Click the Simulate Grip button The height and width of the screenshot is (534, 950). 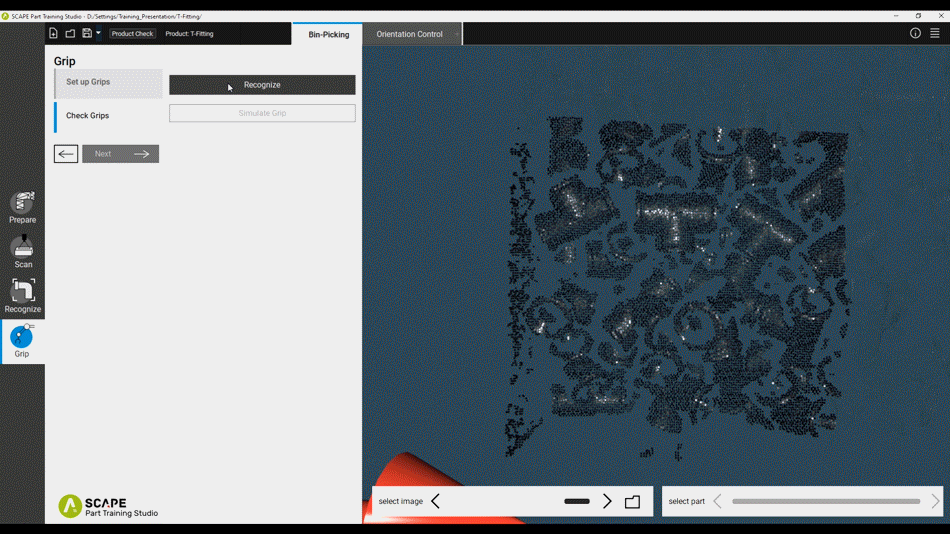[262, 113]
